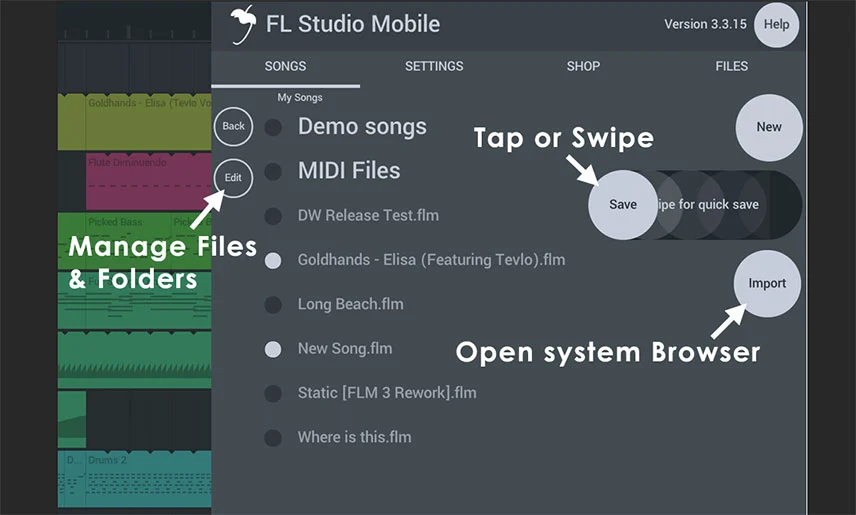The image size is (856, 515).
Task: Switch to the SONGS tab
Action: pos(286,67)
